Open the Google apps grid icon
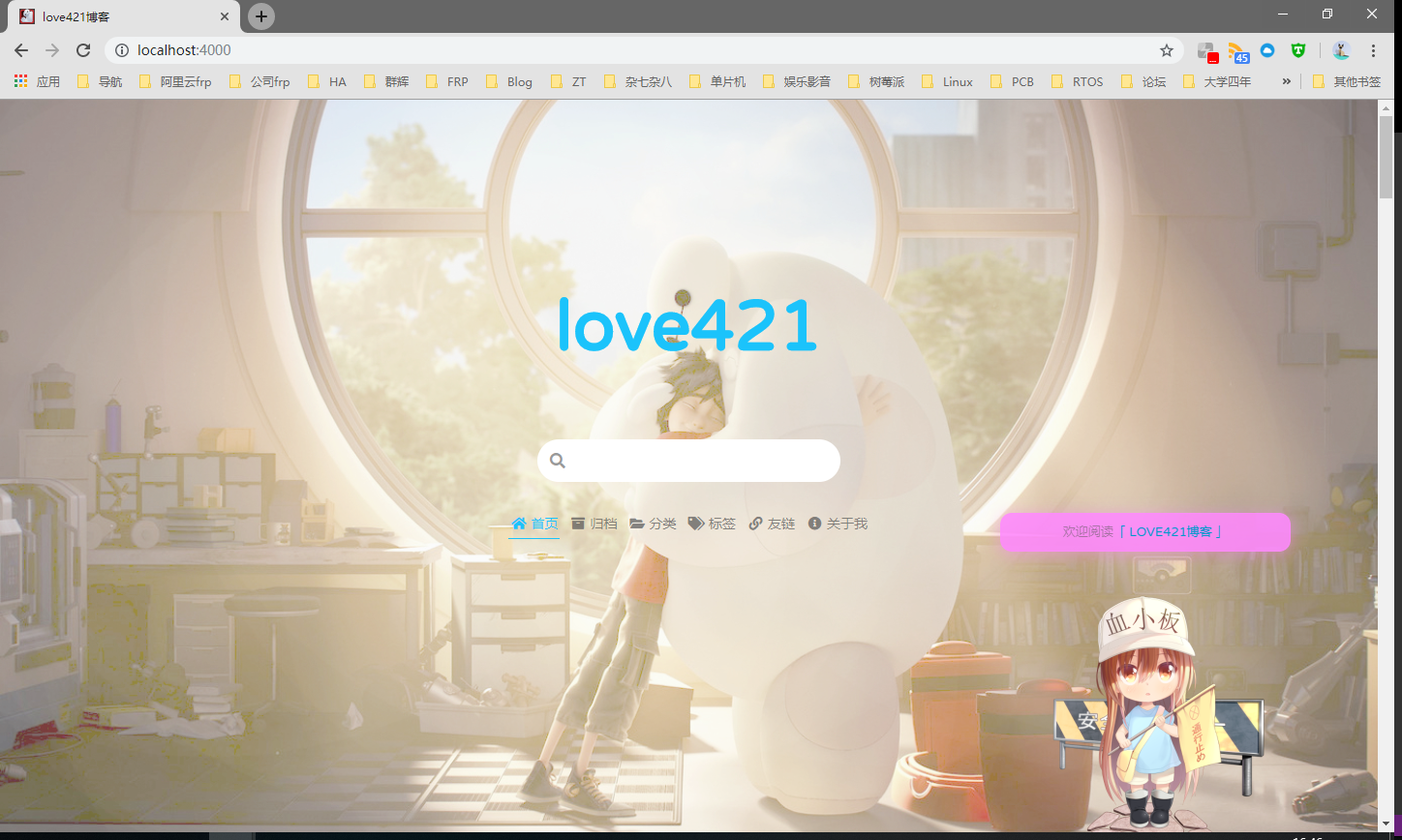1402x840 pixels. 19,81
